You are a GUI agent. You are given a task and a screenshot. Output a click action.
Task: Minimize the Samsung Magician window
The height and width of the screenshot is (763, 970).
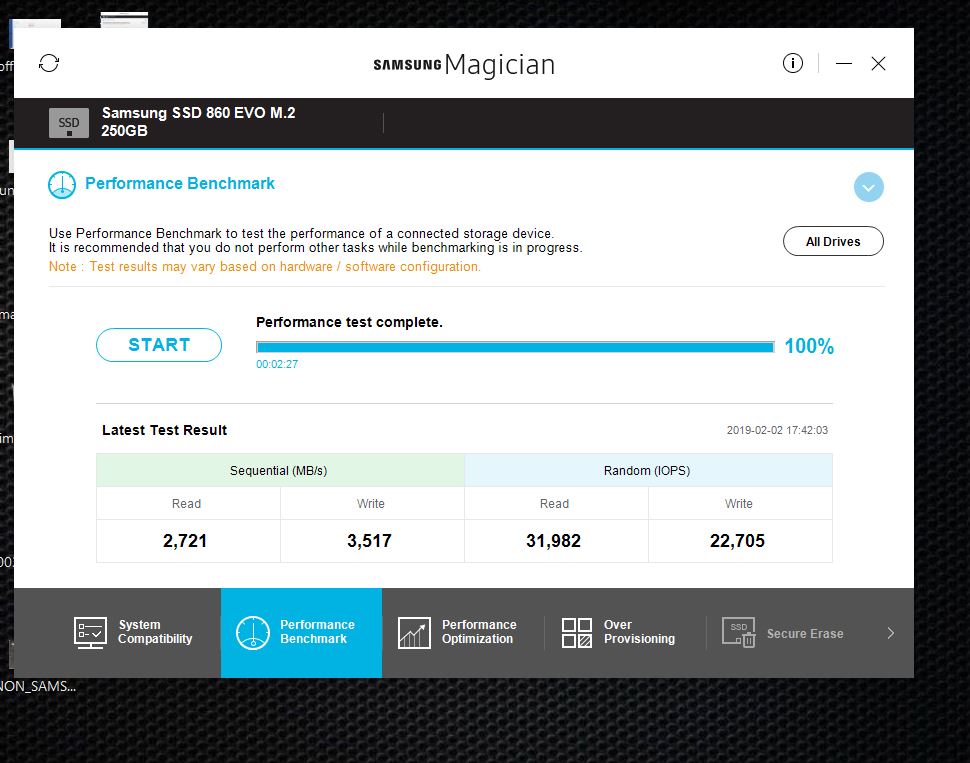[844, 63]
